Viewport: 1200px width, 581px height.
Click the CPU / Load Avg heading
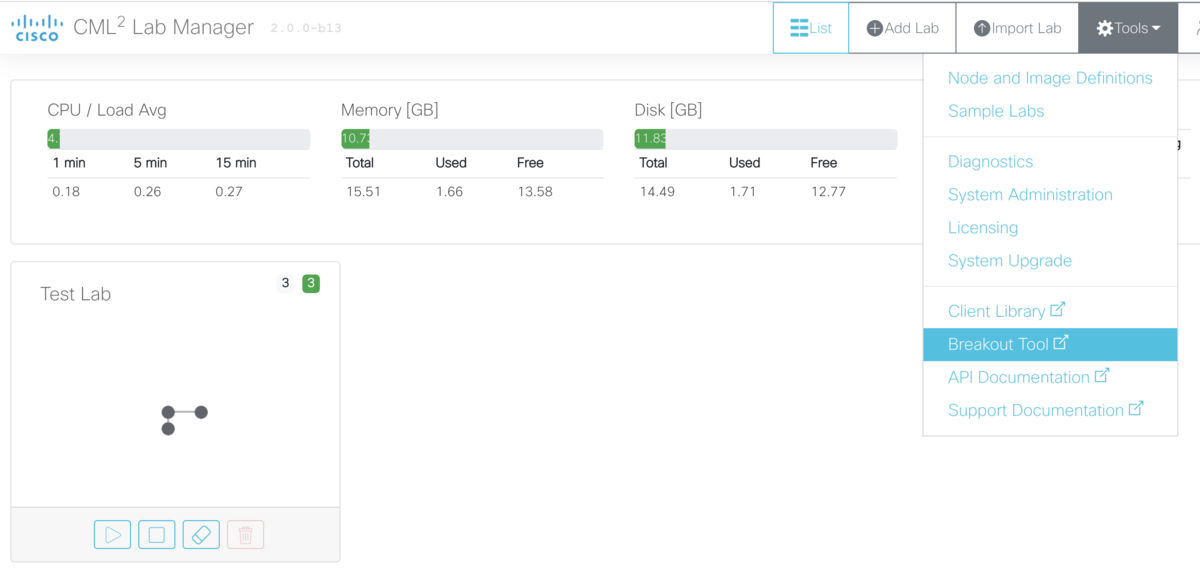107,110
